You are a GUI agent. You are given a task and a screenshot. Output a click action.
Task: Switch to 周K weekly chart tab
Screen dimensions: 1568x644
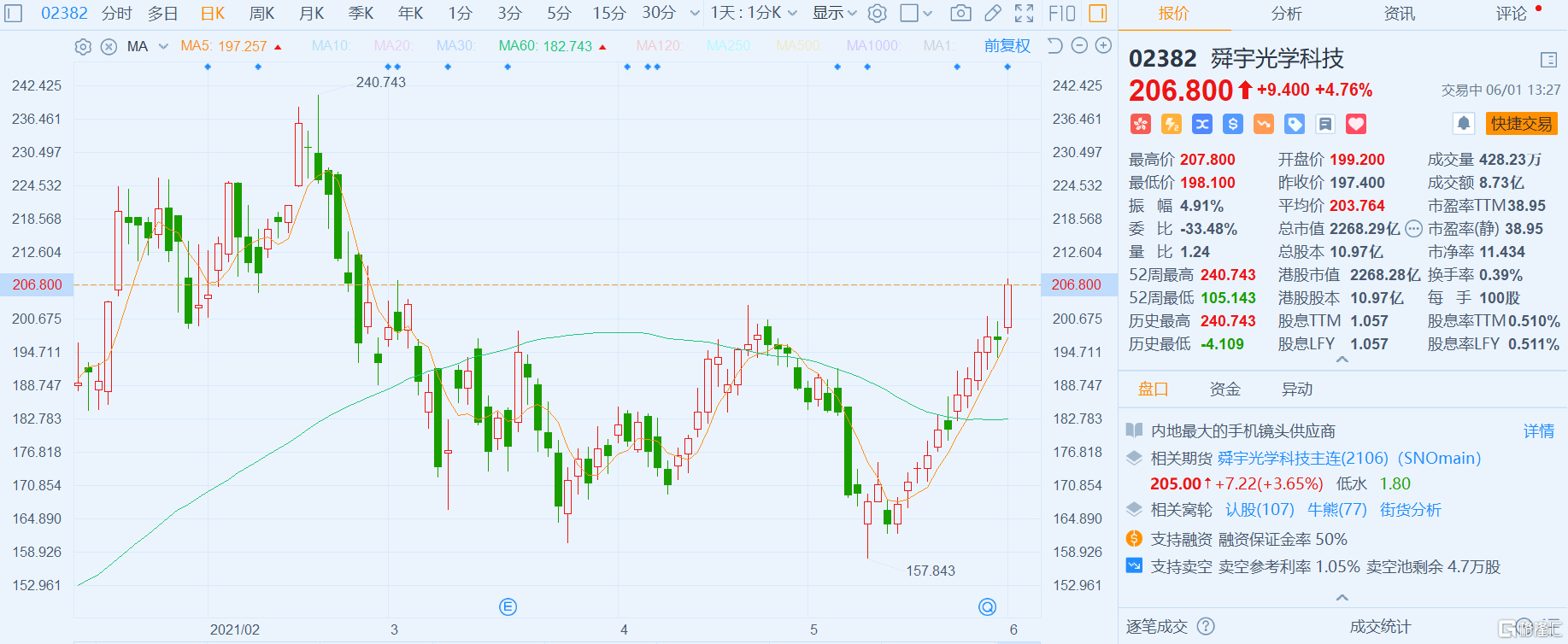(261, 13)
